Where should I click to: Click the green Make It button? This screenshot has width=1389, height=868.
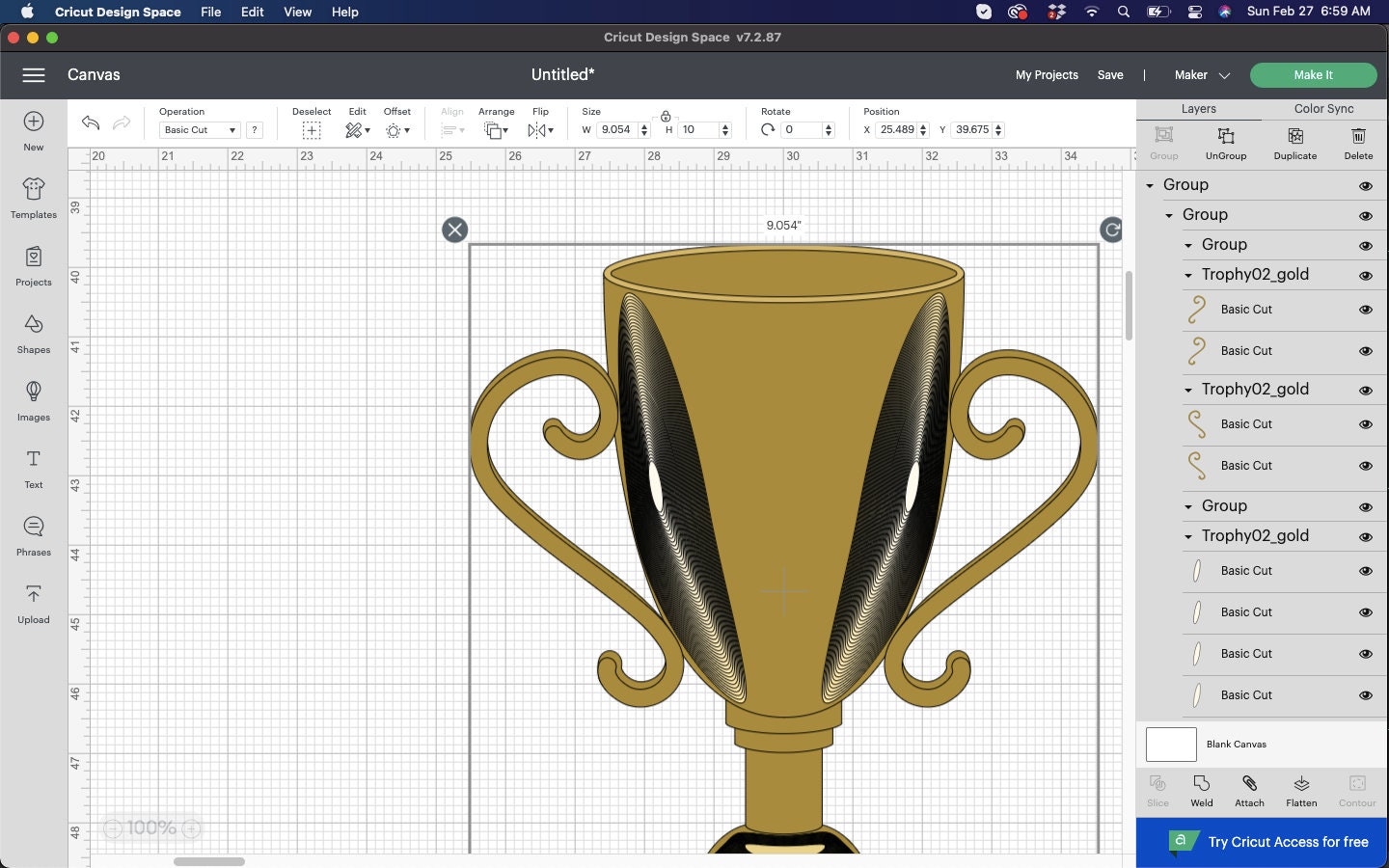[x=1313, y=74]
